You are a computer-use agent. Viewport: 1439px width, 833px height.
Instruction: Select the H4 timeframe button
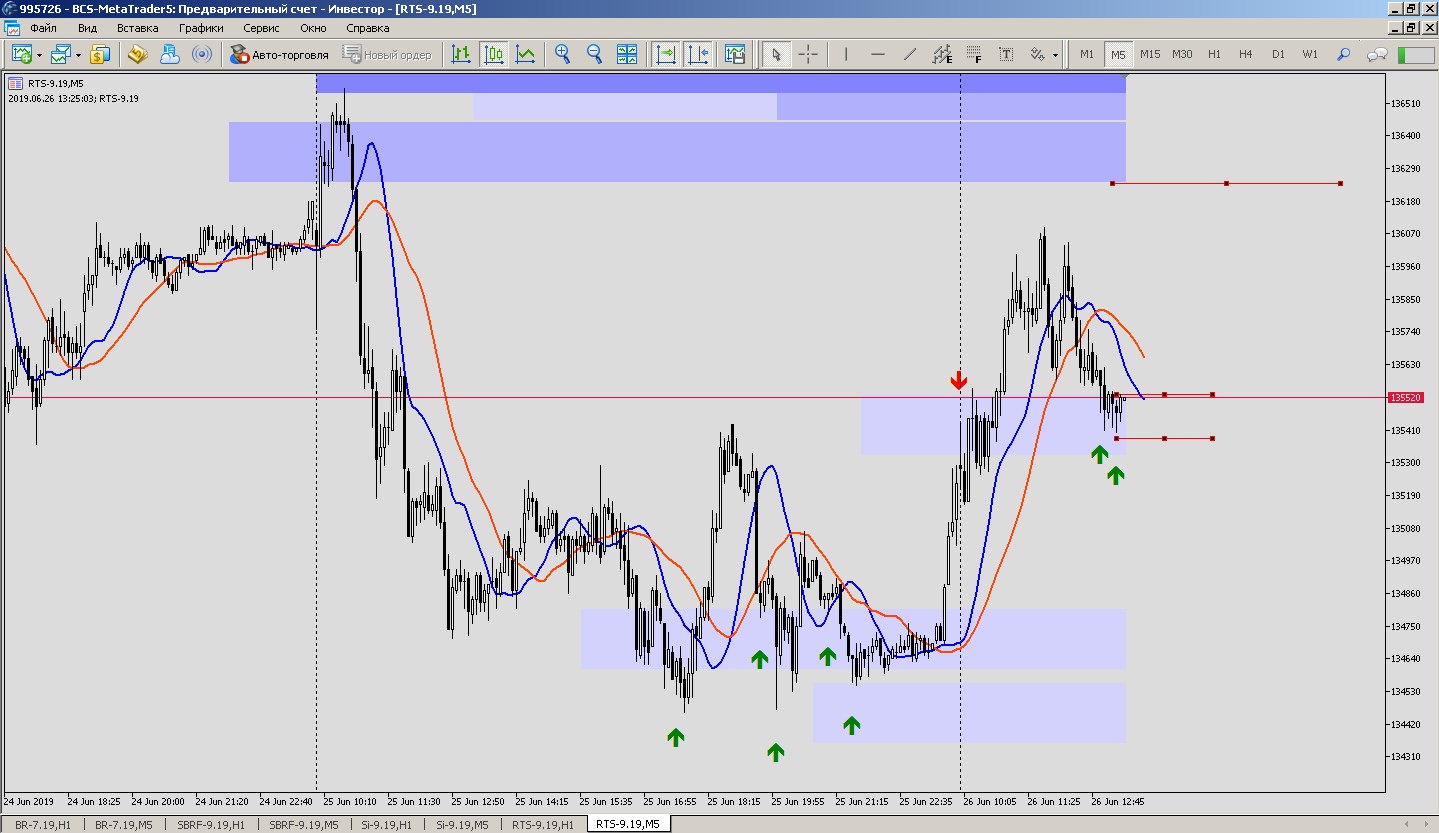tap(1246, 54)
